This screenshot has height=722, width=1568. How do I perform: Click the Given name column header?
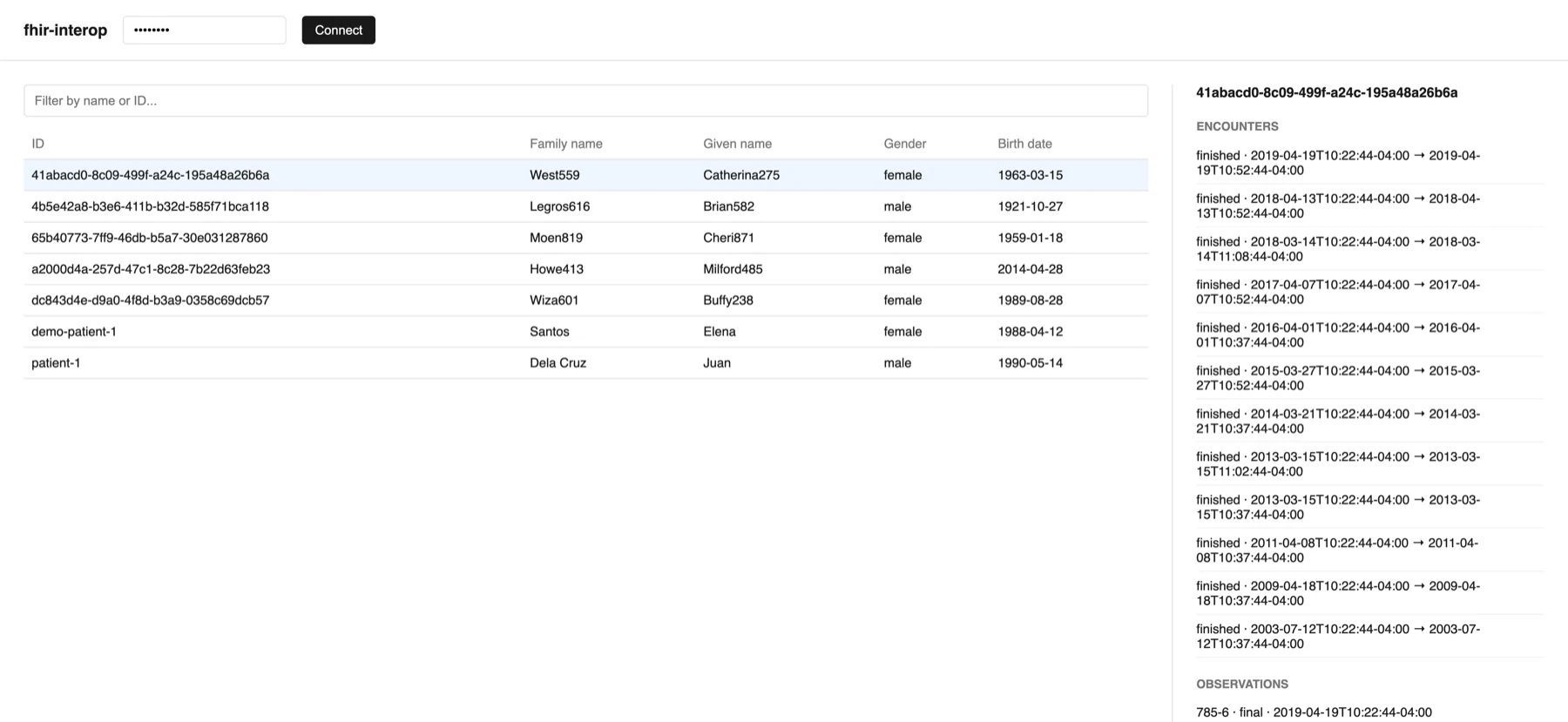[738, 144]
